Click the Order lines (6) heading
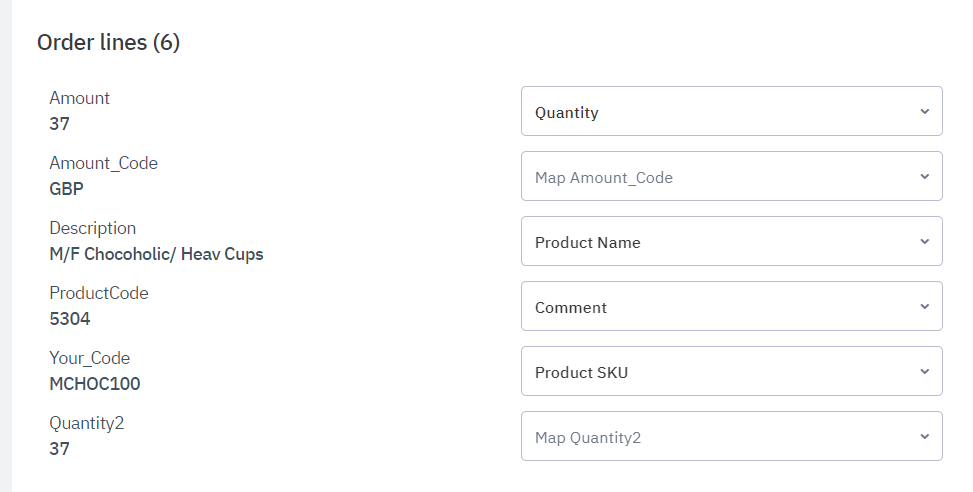The image size is (973, 492). coord(108,42)
